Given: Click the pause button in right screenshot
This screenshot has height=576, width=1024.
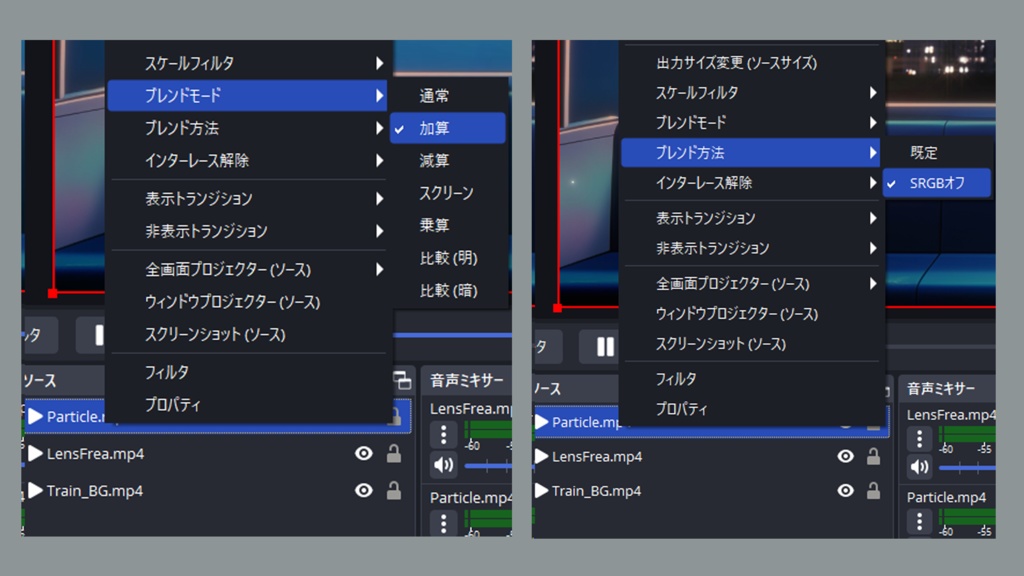Looking at the screenshot, I should 605,346.
